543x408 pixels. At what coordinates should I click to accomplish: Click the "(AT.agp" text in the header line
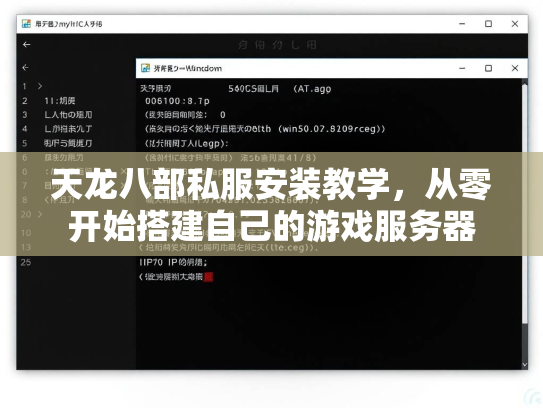pos(312,89)
